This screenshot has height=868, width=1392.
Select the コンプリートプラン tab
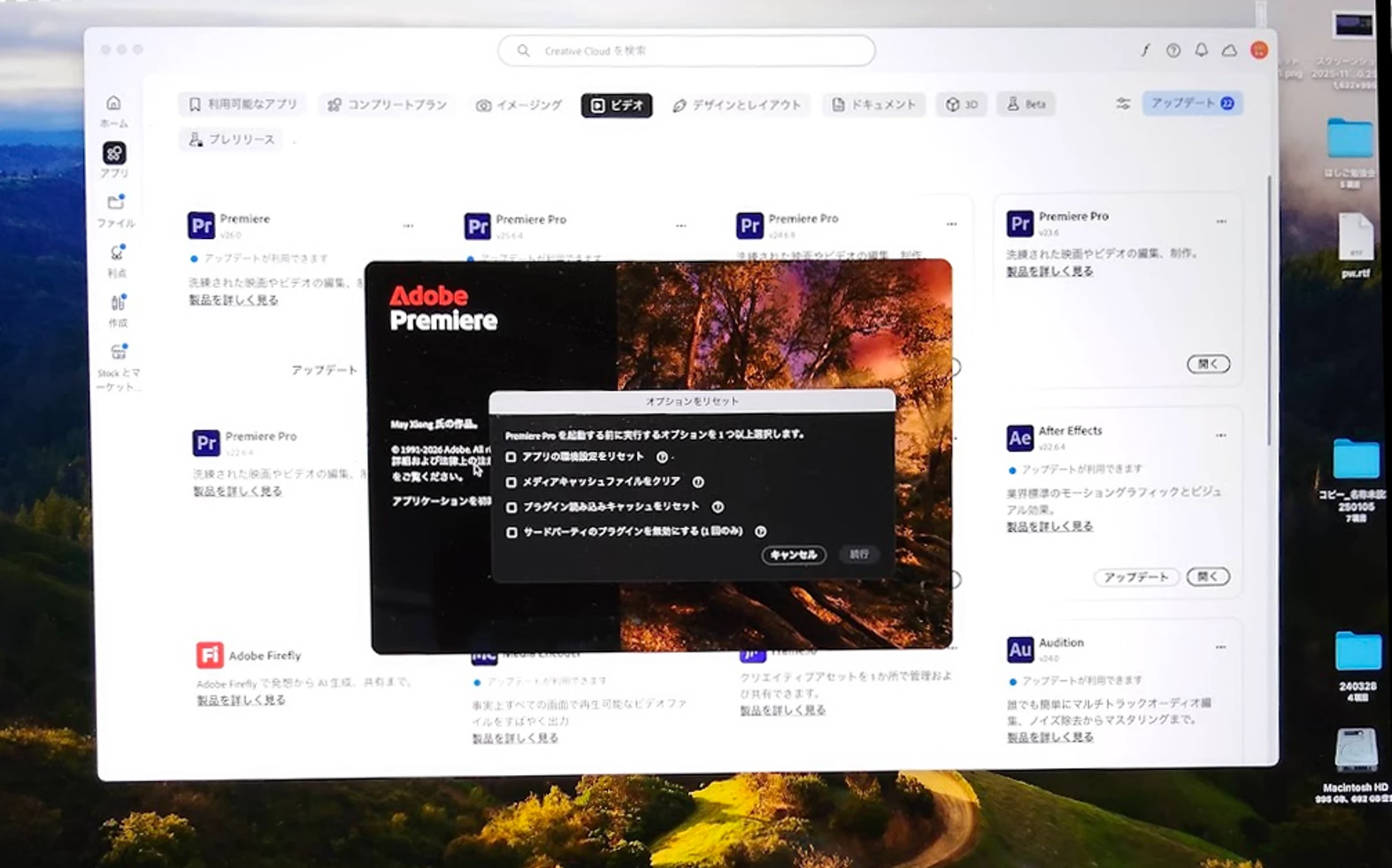click(x=388, y=104)
